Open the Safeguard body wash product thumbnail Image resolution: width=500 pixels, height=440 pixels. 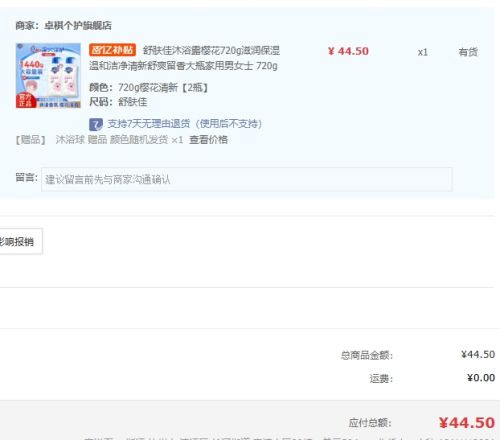[48, 75]
